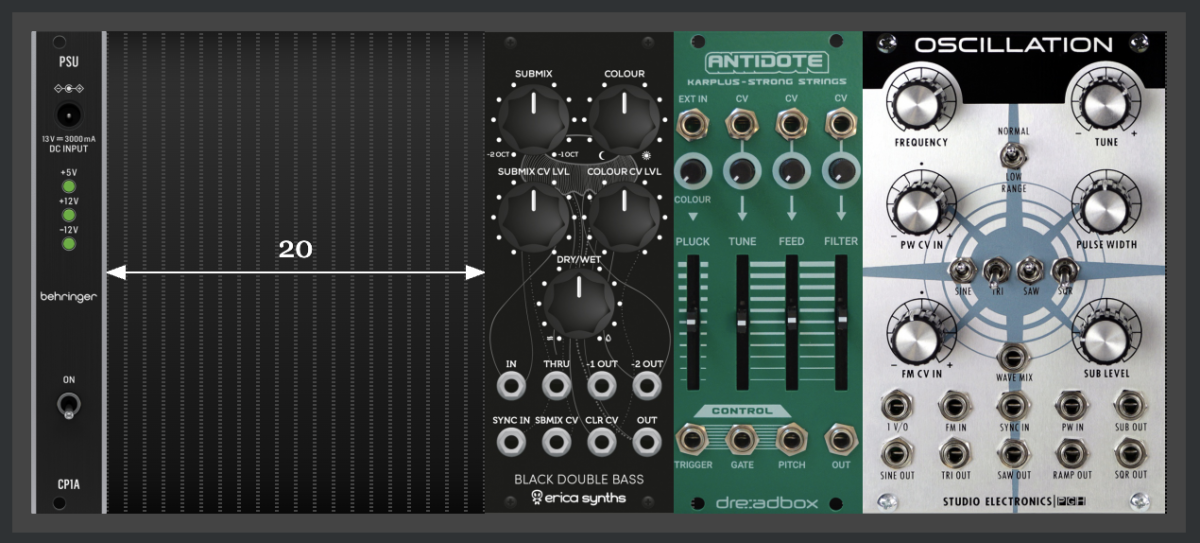
Task: Click the CV amount knob above TUNE
Action: pos(742,170)
